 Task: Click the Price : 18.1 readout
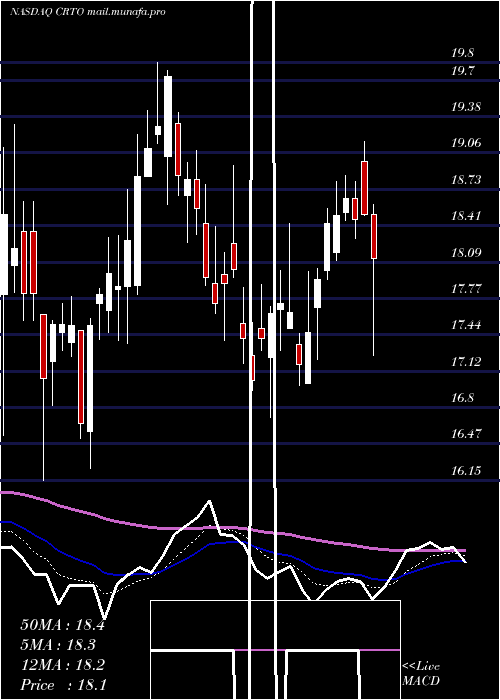coord(63,685)
